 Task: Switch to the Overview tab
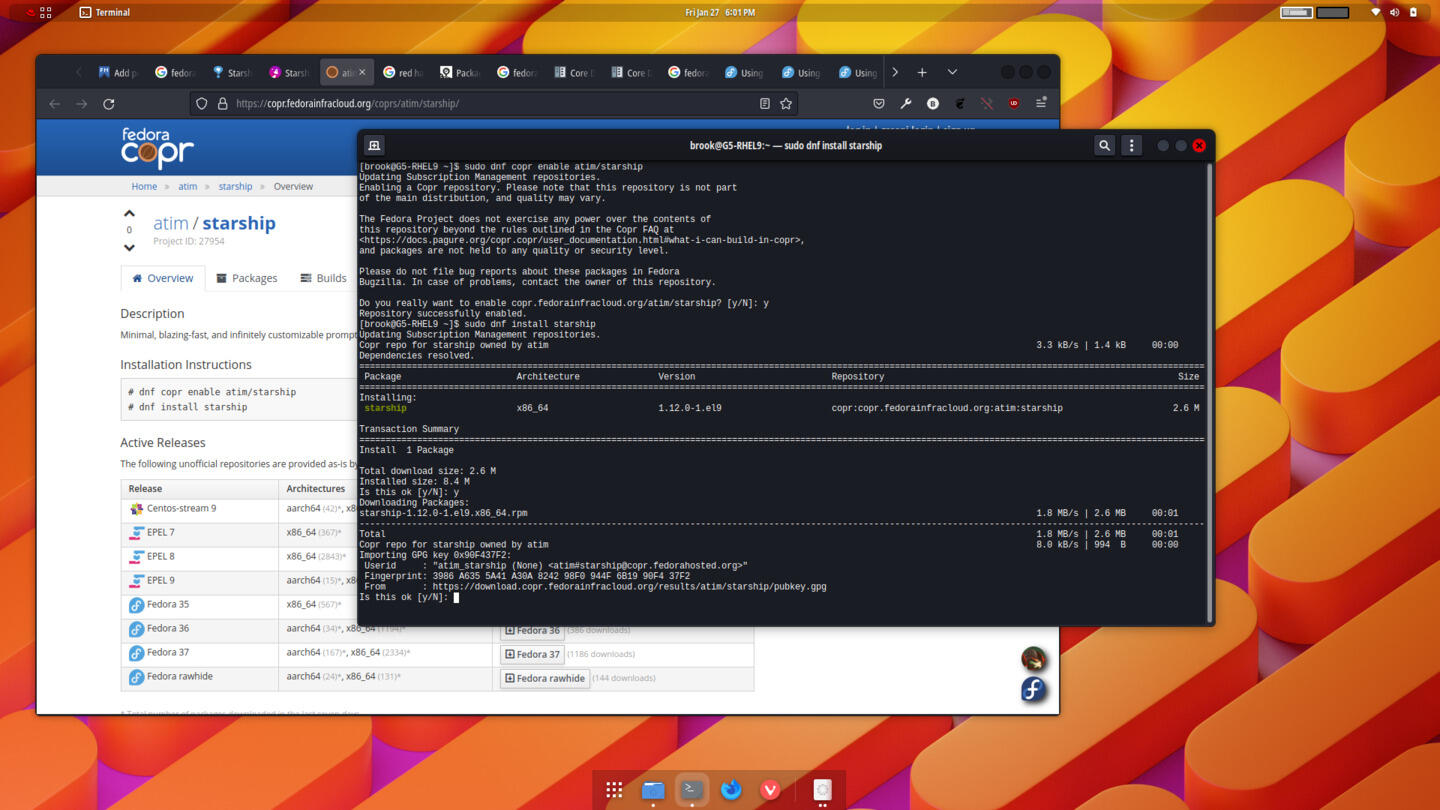(x=162, y=278)
